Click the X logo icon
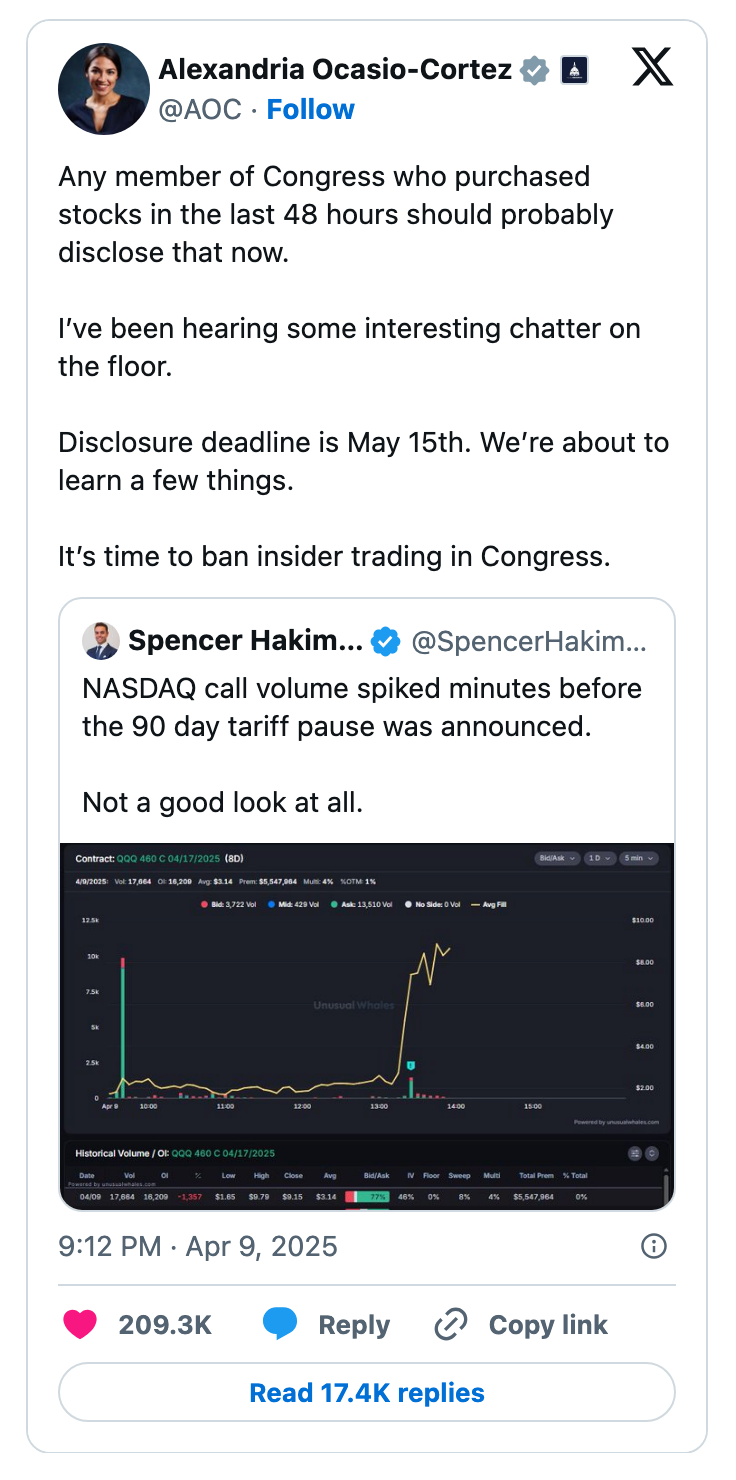Viewport: 736px width, 1480px height. click(652, 67)
